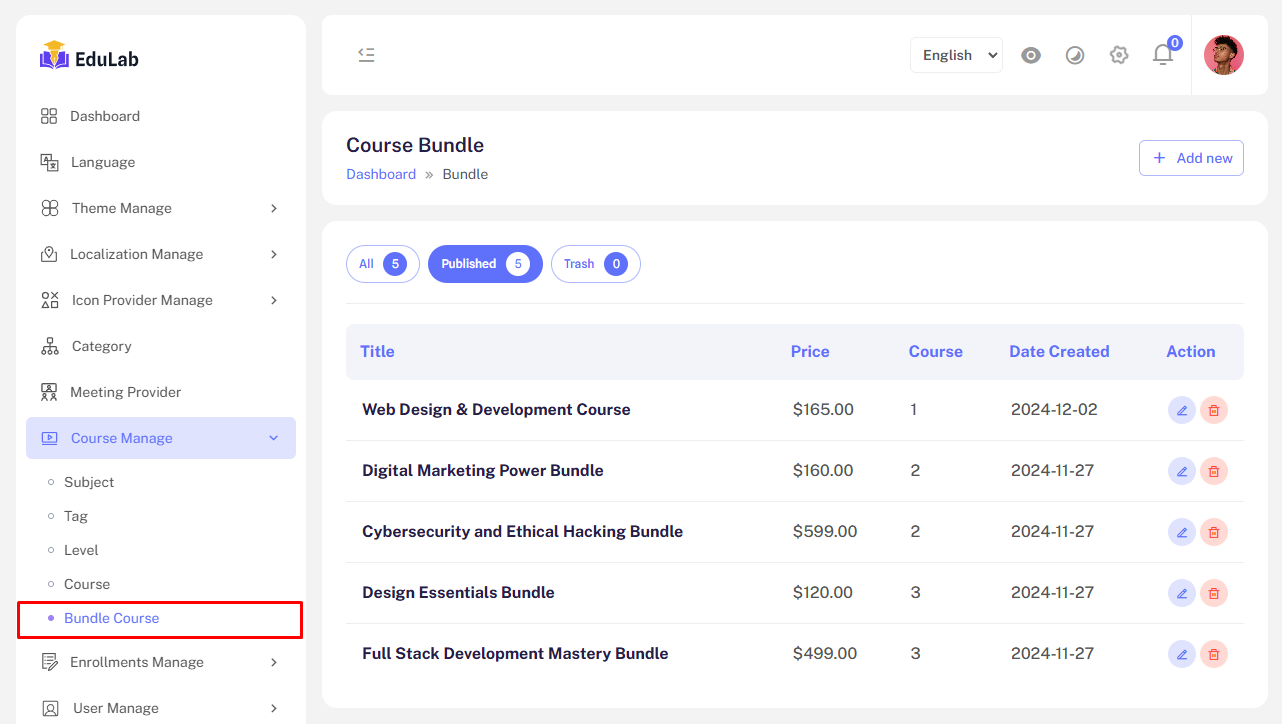Open settings via the gear icon
This screenshot has height=724, width=1282.
pos(1119,55)
